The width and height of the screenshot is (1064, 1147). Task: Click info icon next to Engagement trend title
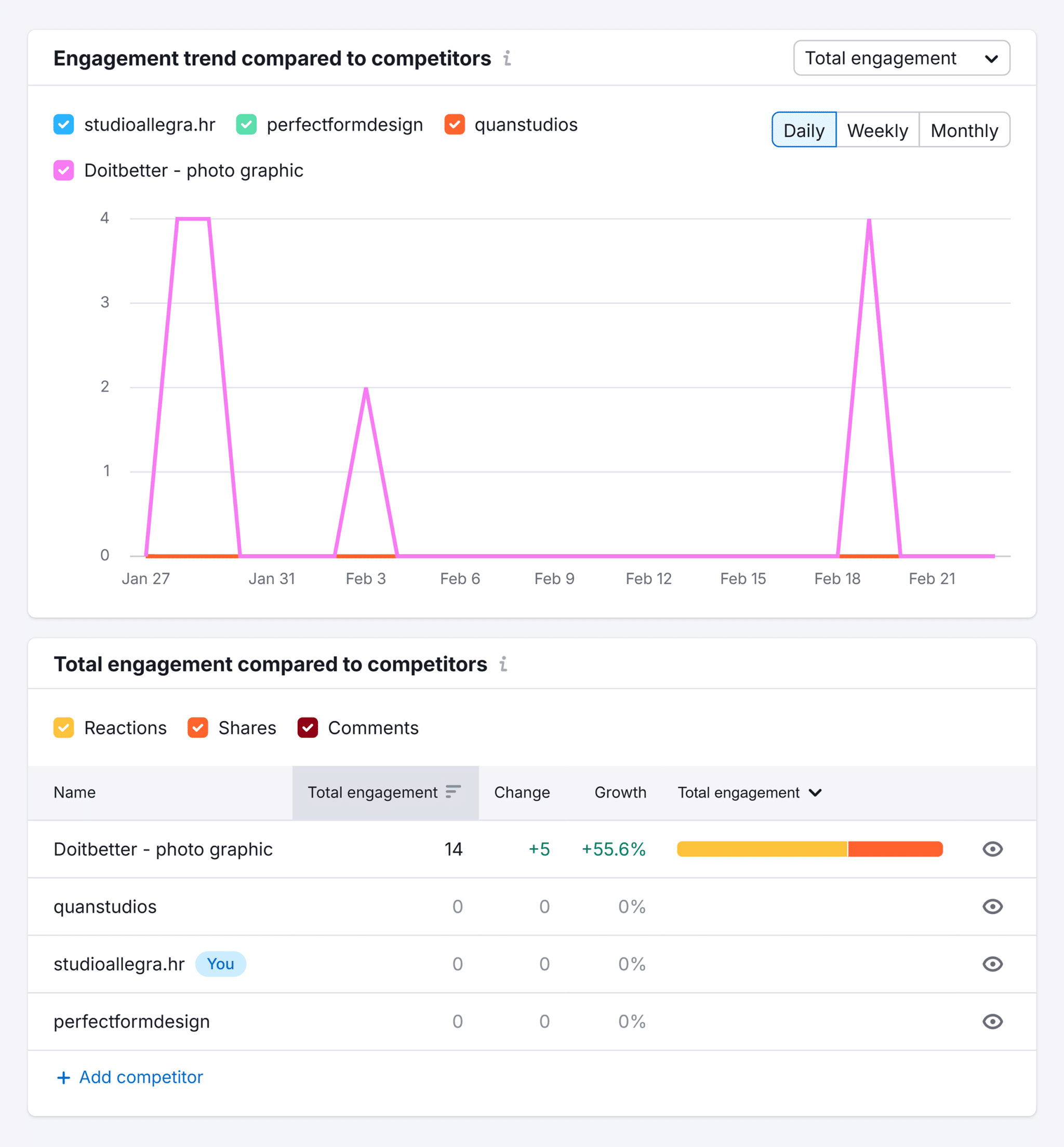[x=507, y=58]
